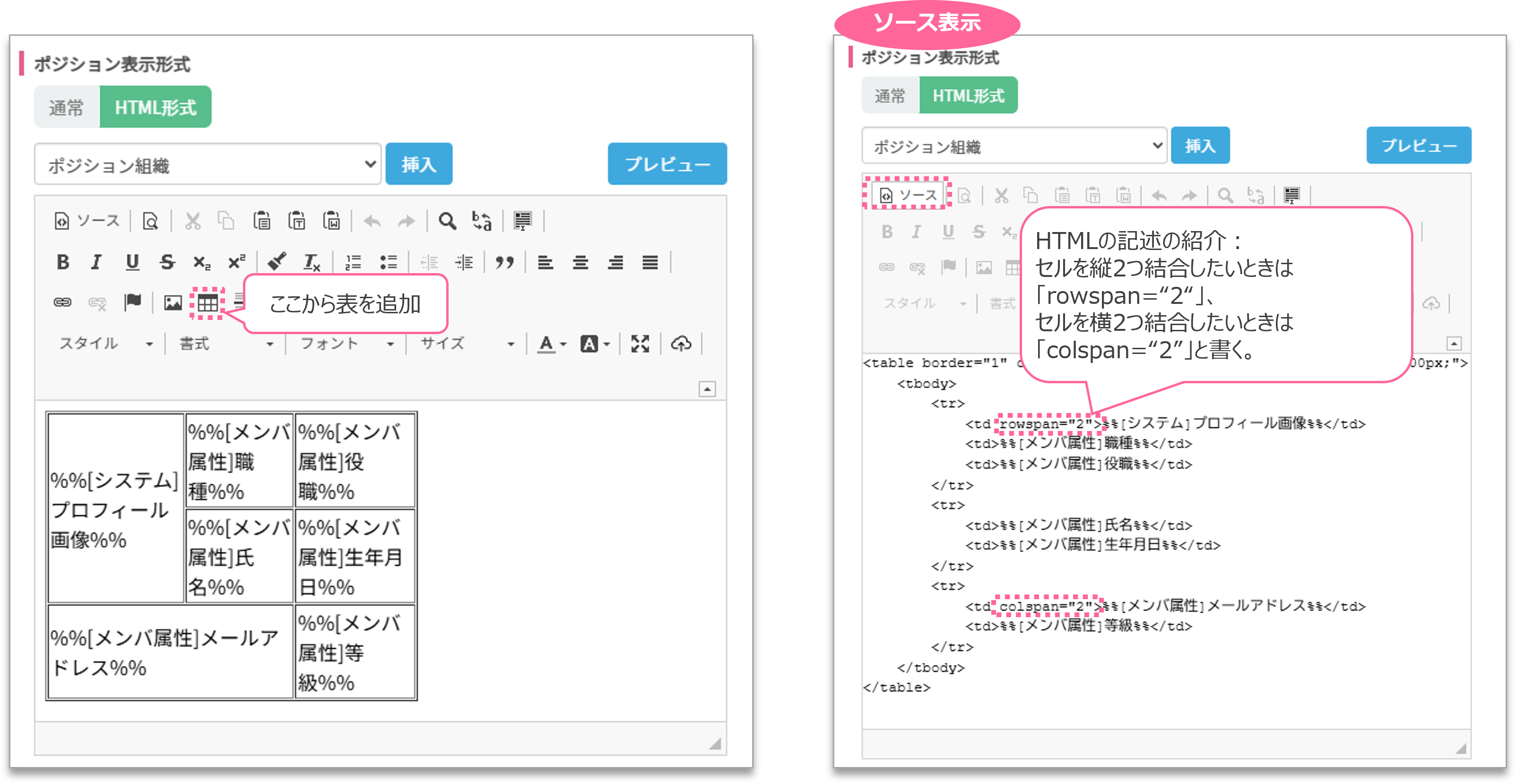Click the profile image cell in the table
Screen dimensions: 1516x784
click(x=115, y=508)
